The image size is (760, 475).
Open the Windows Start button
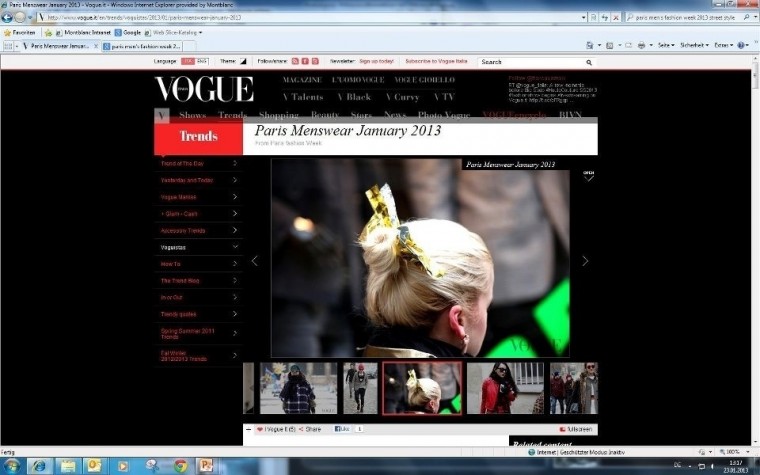click(12, 466)
